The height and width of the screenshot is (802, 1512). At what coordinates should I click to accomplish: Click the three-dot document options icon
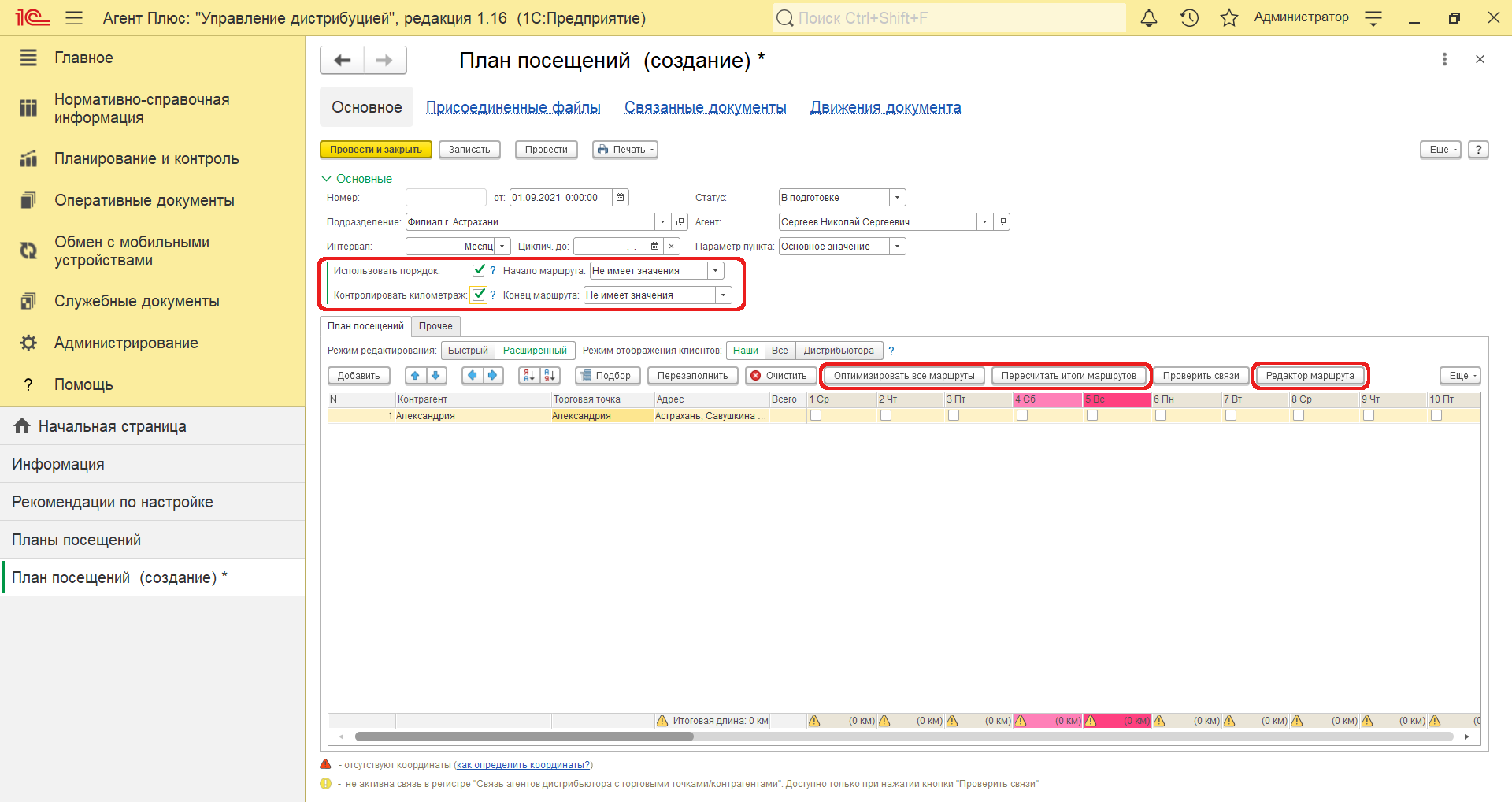tap(1444, 59)
